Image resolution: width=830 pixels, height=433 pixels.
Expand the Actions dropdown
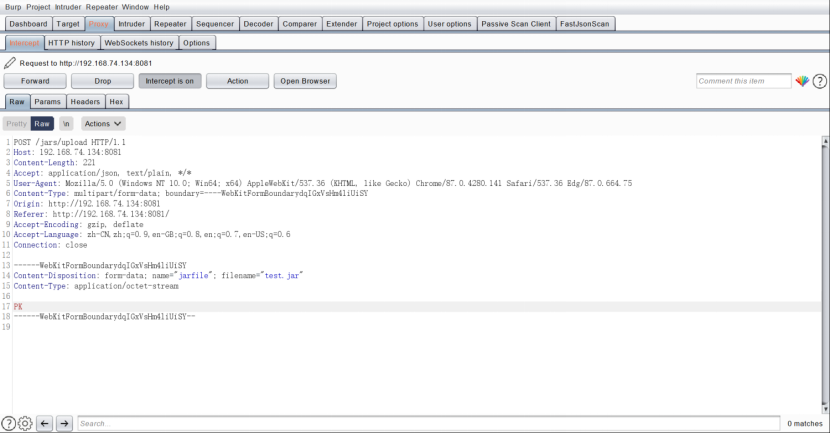tap(103, 124)
